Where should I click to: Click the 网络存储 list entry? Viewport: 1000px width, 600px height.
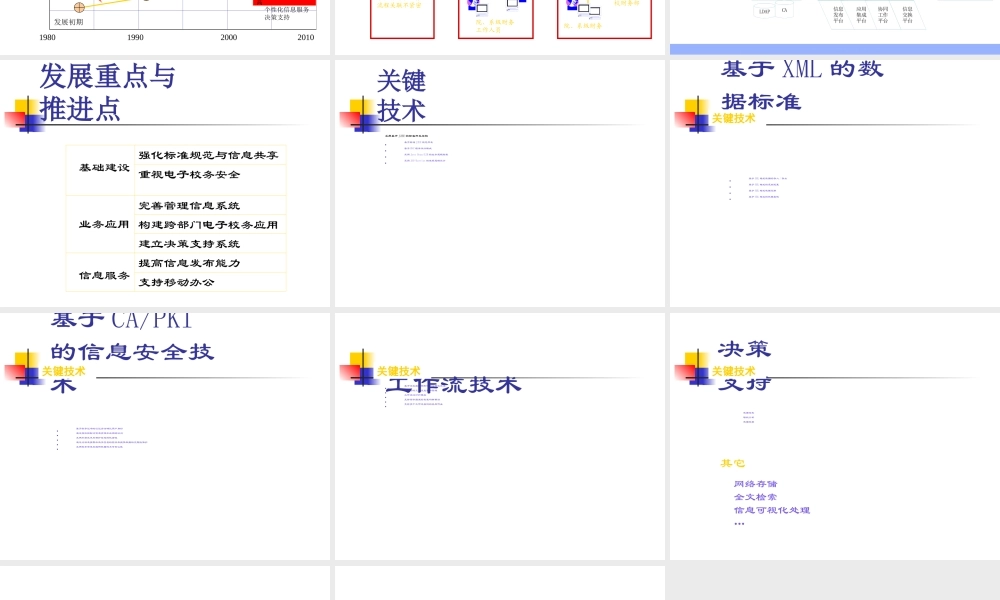pyautogui.click(x=754, y=484)
